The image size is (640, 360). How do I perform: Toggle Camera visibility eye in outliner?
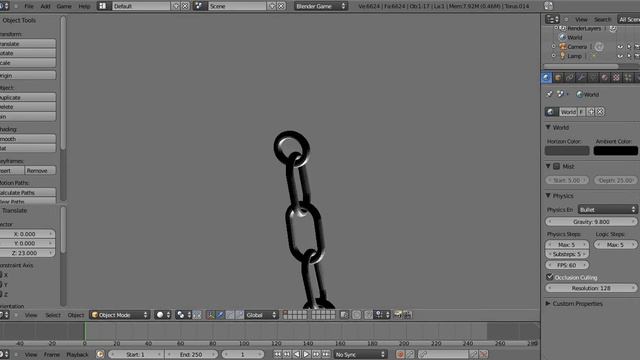coord(620,47)
